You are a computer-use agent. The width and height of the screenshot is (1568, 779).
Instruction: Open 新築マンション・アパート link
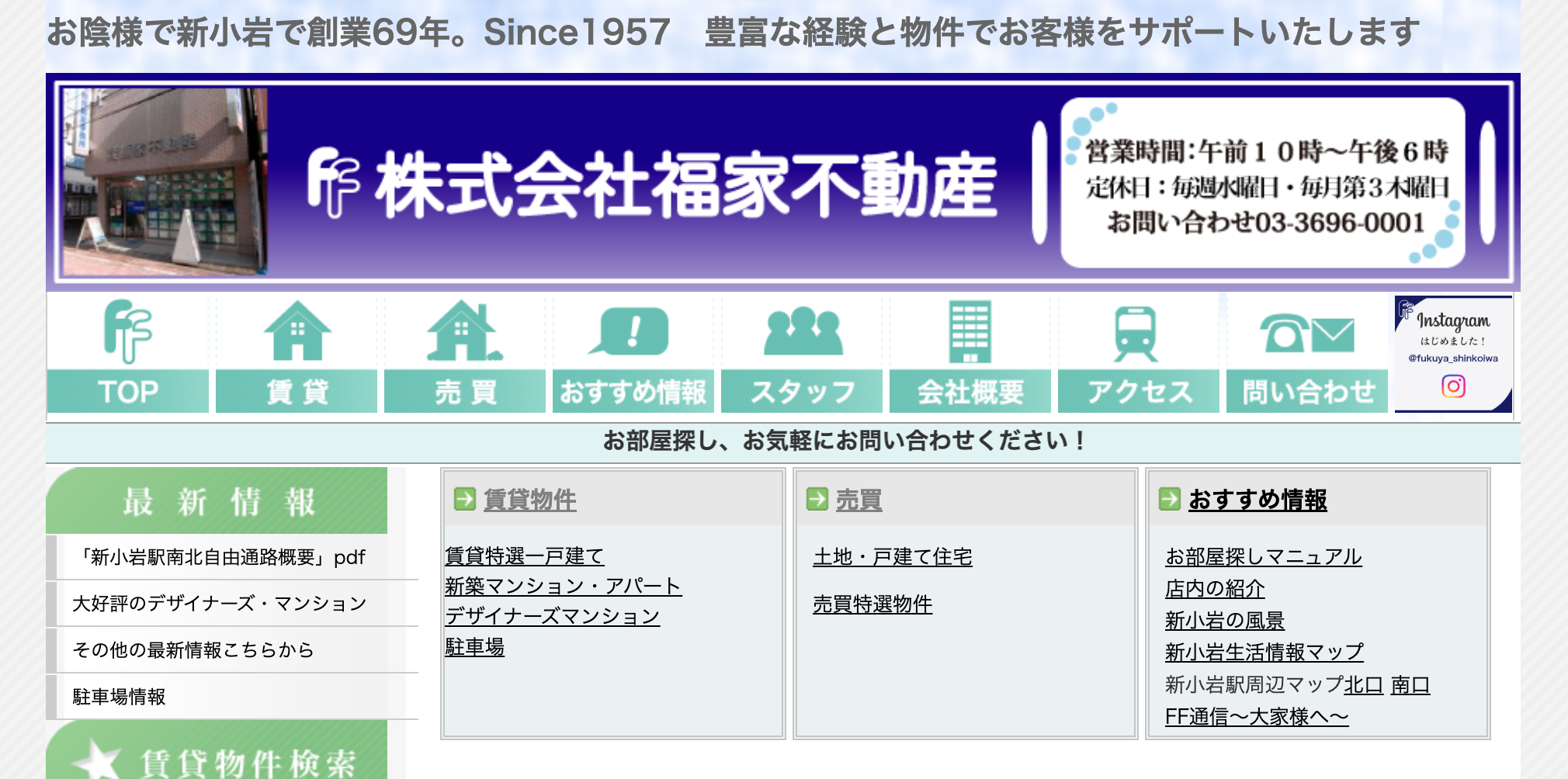(x=563, y=586)
